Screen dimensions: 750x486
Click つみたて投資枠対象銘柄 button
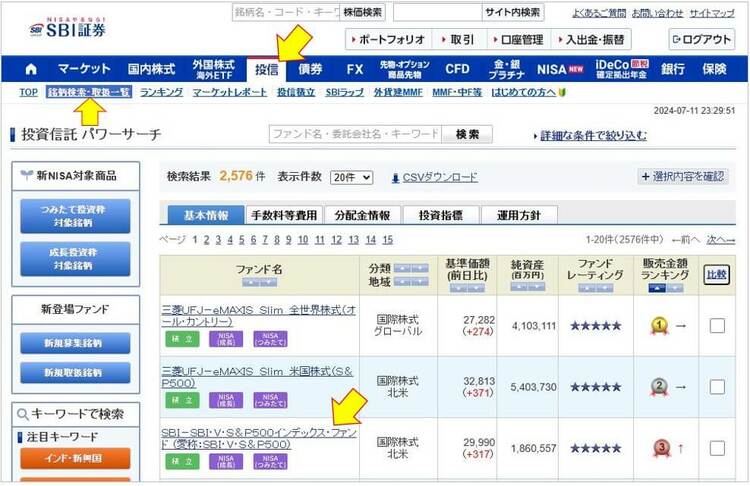click(x=75, y=216)
